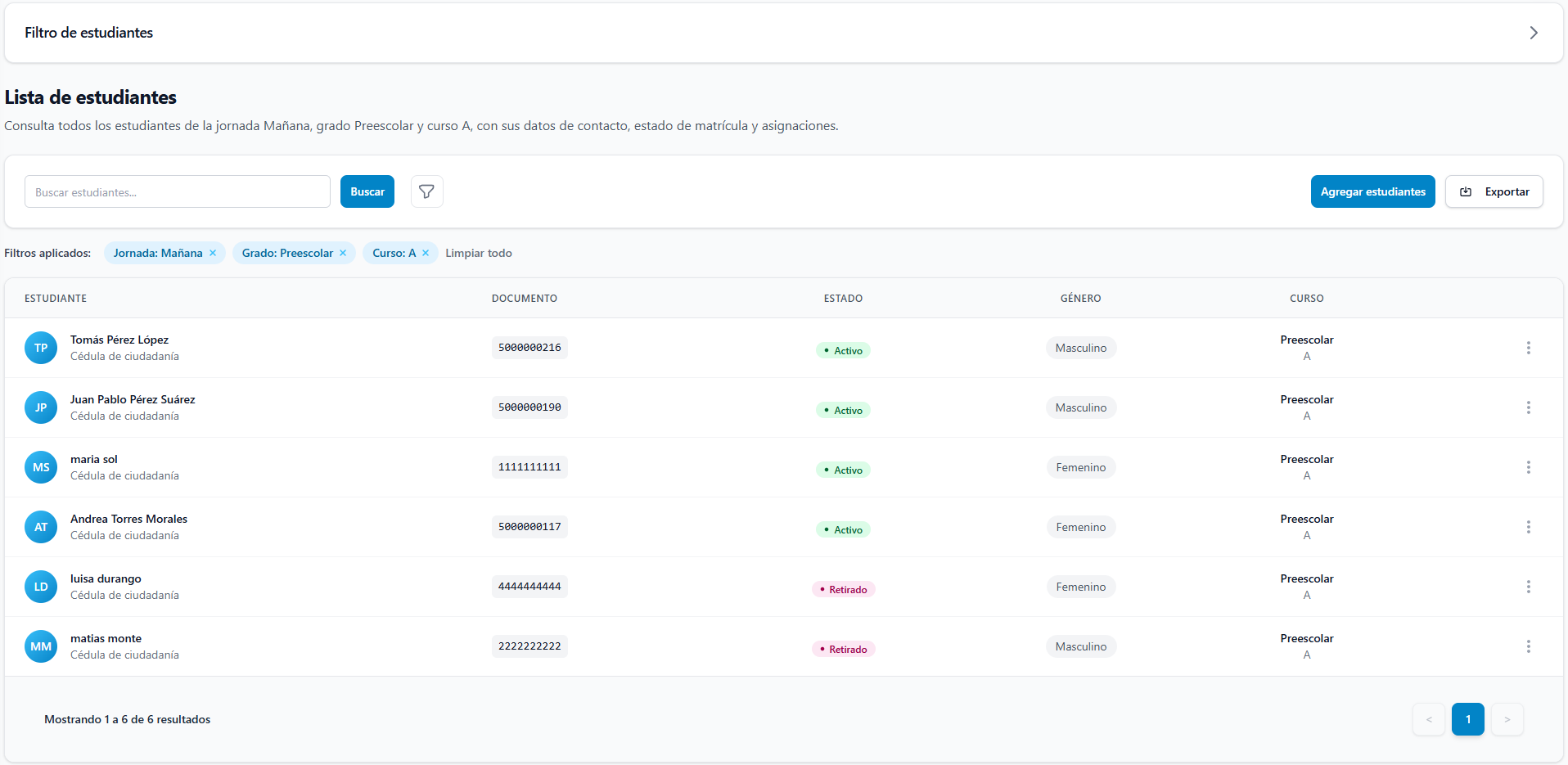Image resolution: width=1568 pixels, height=765 pixels.
Task: Open actions menu for Tomás Pérez López
Action: [1528, 348]
